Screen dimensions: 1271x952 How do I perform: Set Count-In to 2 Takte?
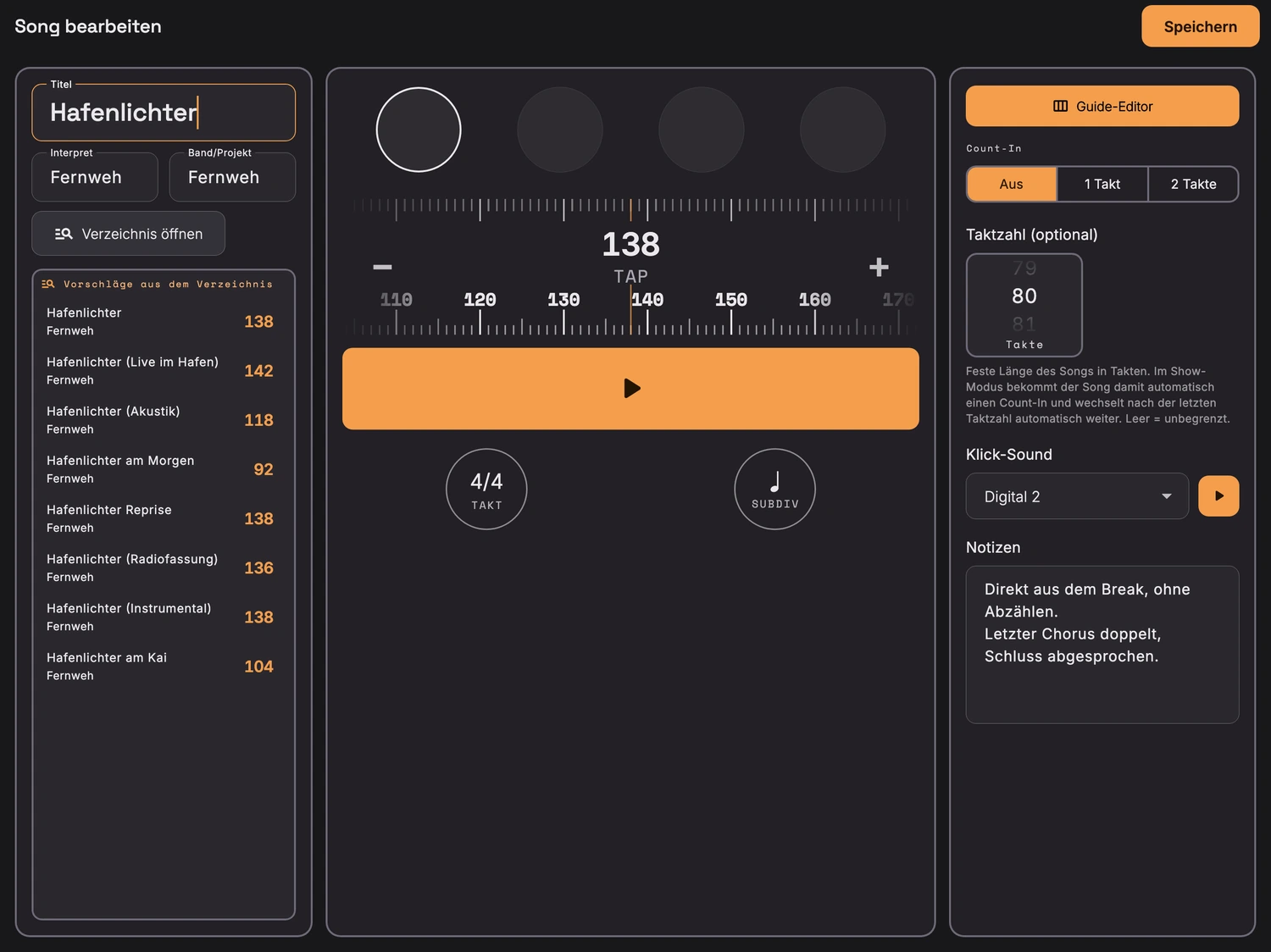coord(1193,184)
